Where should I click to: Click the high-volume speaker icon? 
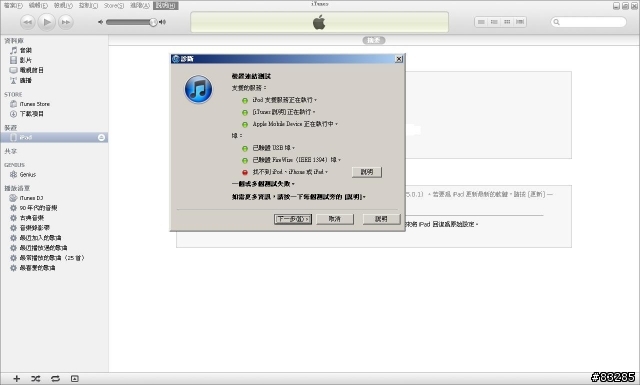[162, 22]
